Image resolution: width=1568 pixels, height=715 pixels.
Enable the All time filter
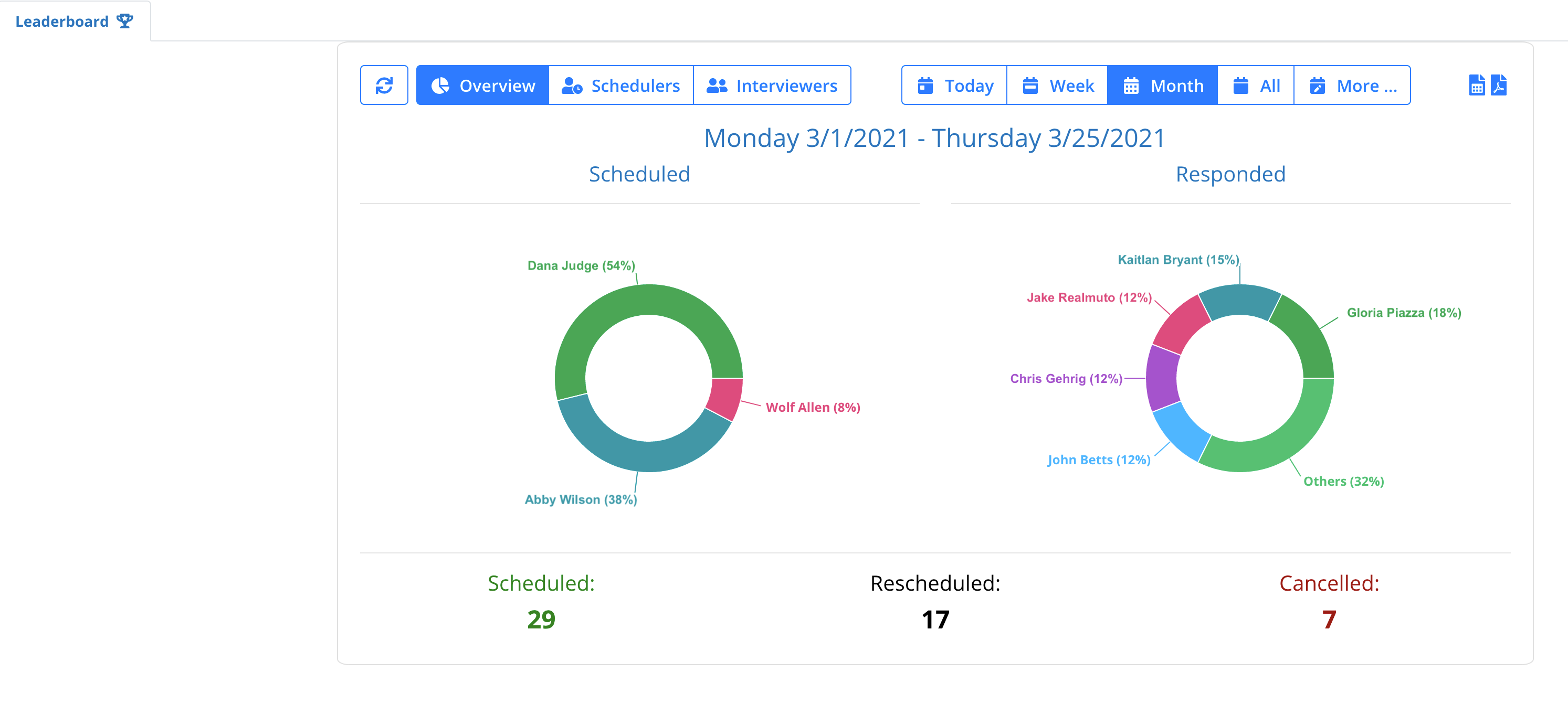[x=1255, y=85]
